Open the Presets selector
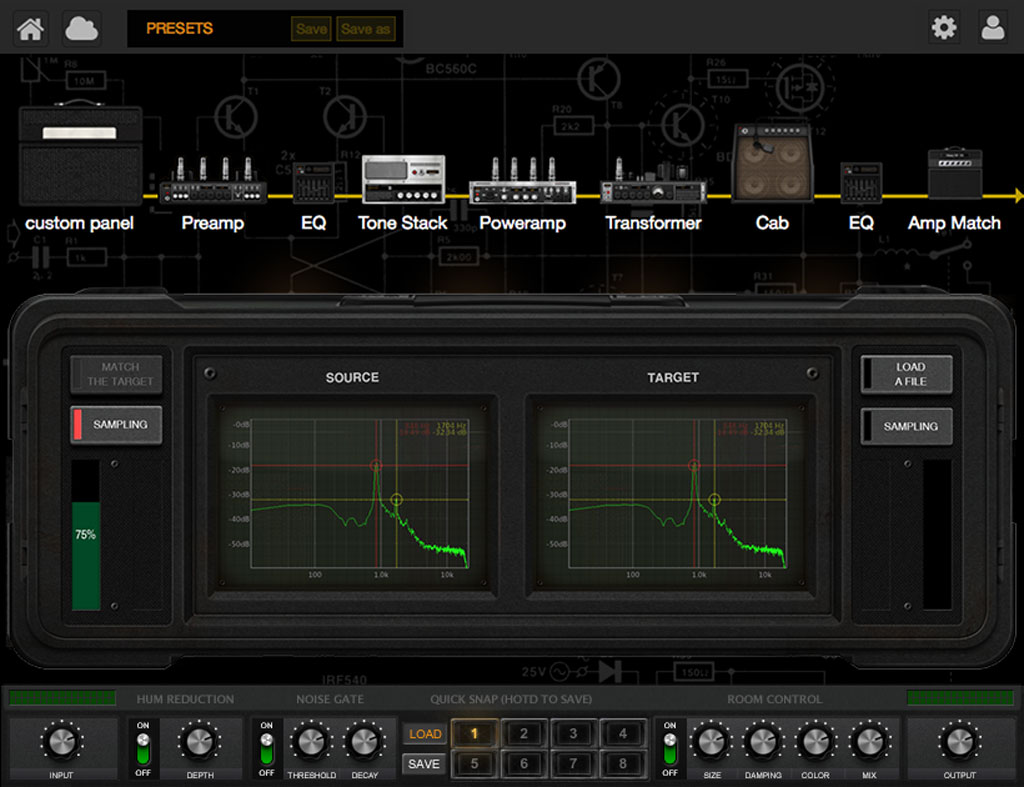The width and height of the screenshot is (1024, 787). click(x=180, y=29)
